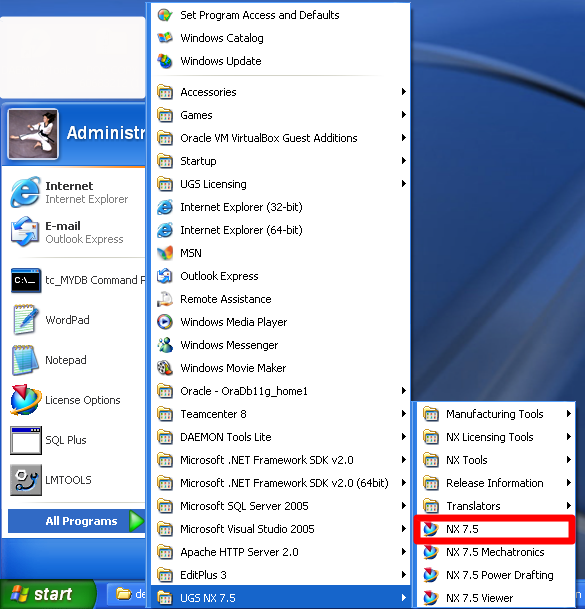Open the Microsoft SQL Server 2005 folder
This screenshot has width=585, height=609.
(x=280, y=506)
